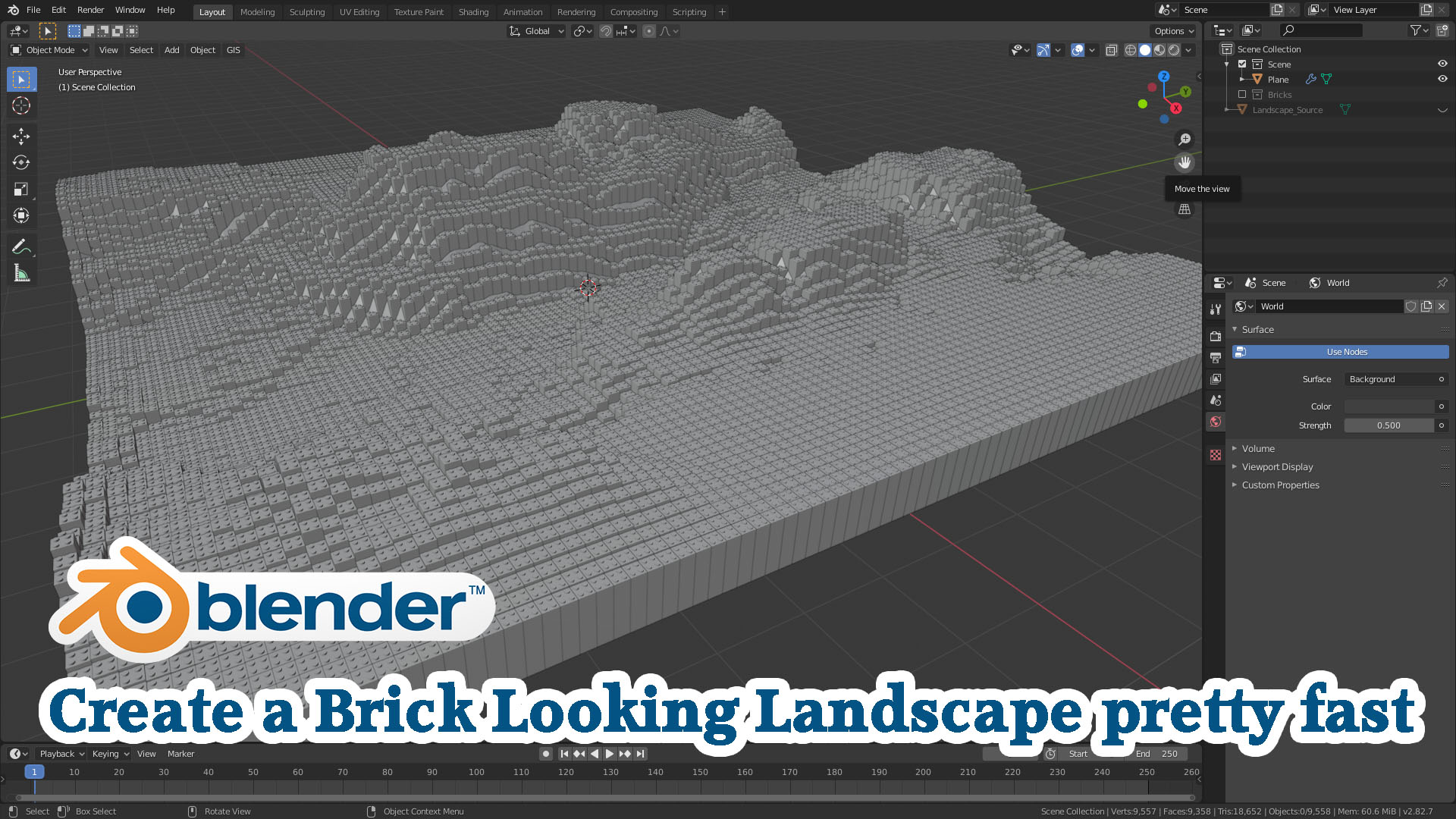Open the View Layer properties tab
The image size is (1456, 819).
tap(1216, 378)
